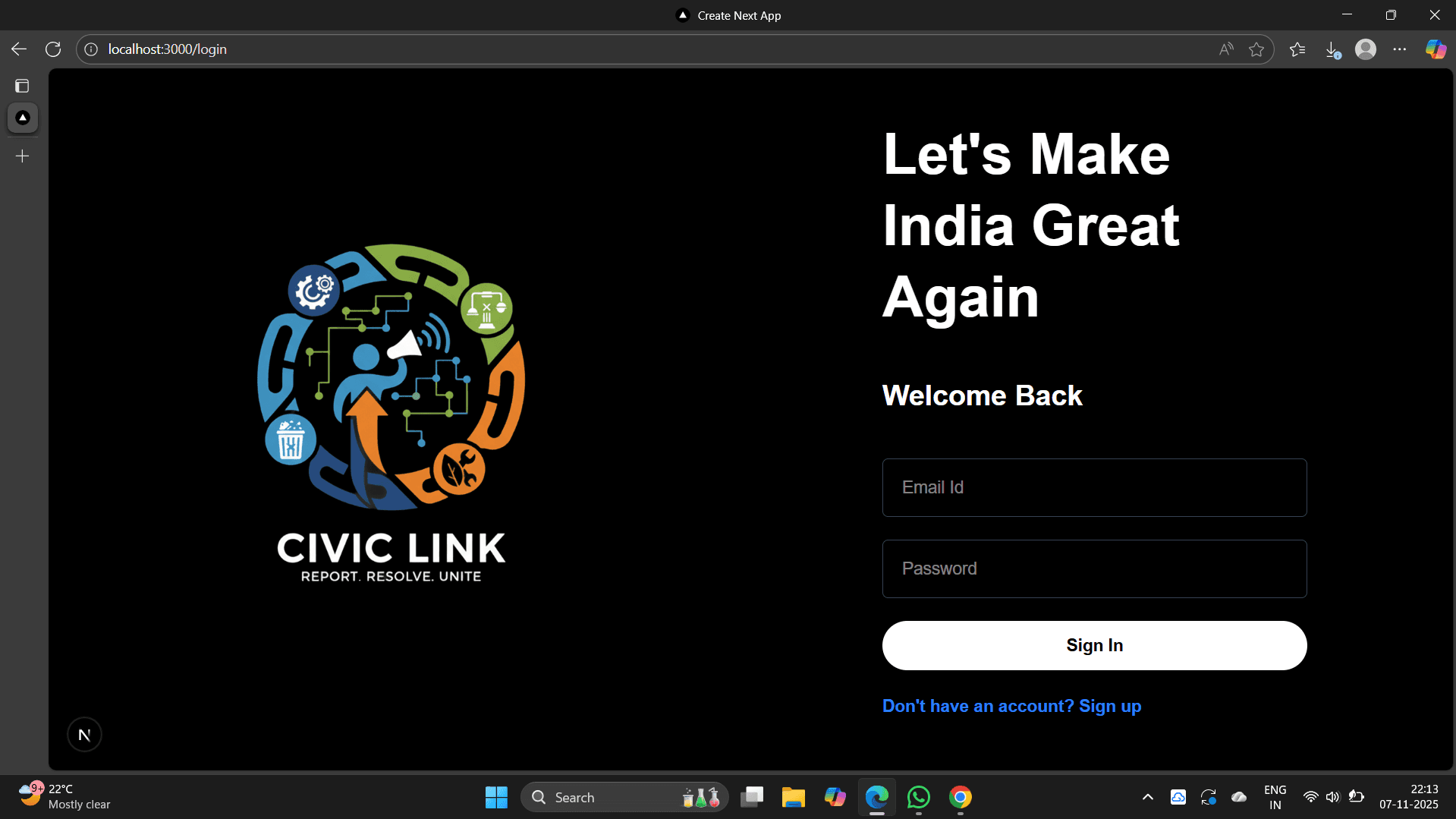
Task: Launch Google Chrome from the taskbar
Action: point(959,797)
